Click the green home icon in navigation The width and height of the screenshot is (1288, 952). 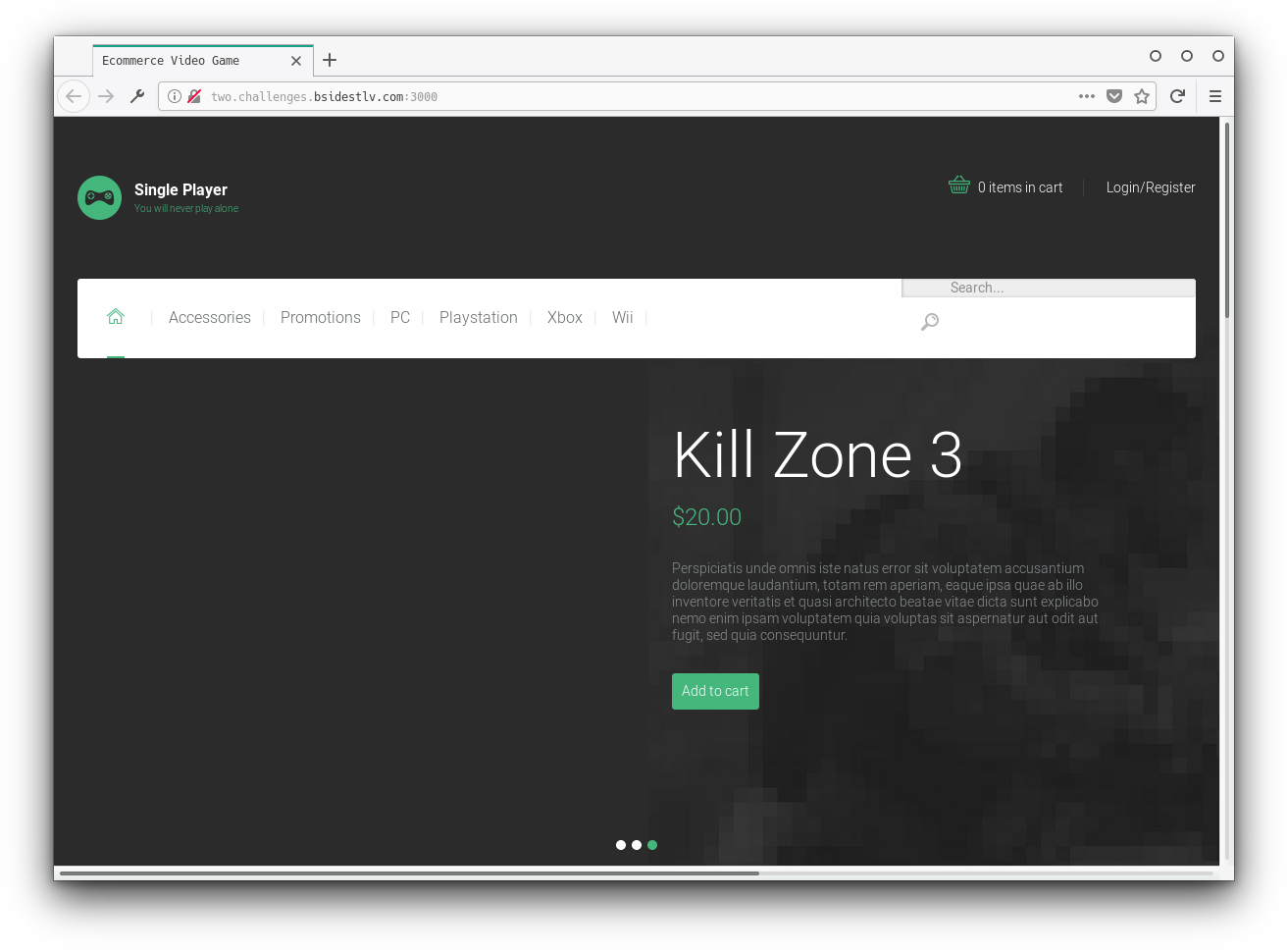(116, 316)
